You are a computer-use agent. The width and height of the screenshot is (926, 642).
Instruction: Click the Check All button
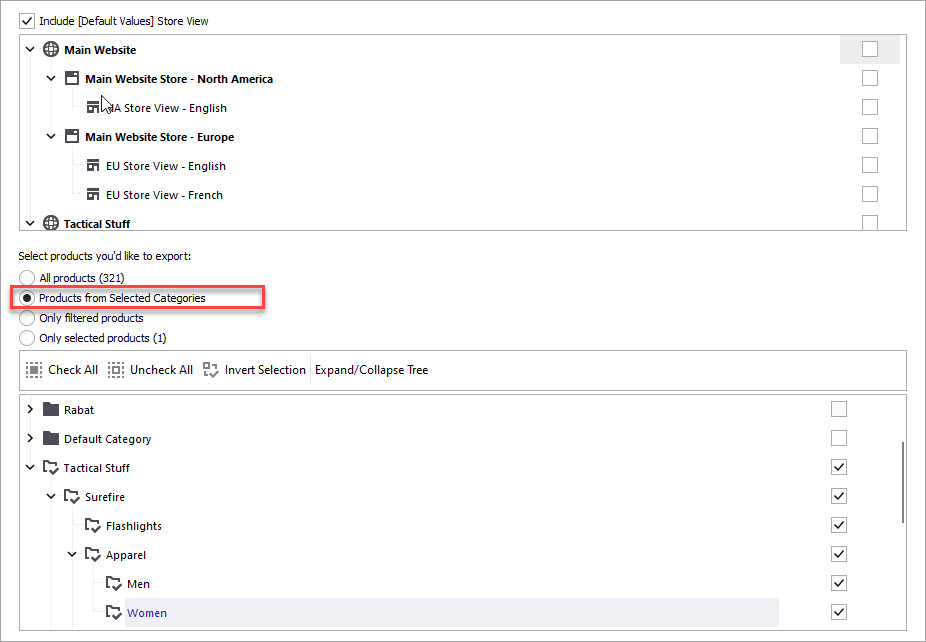point(62,370)
